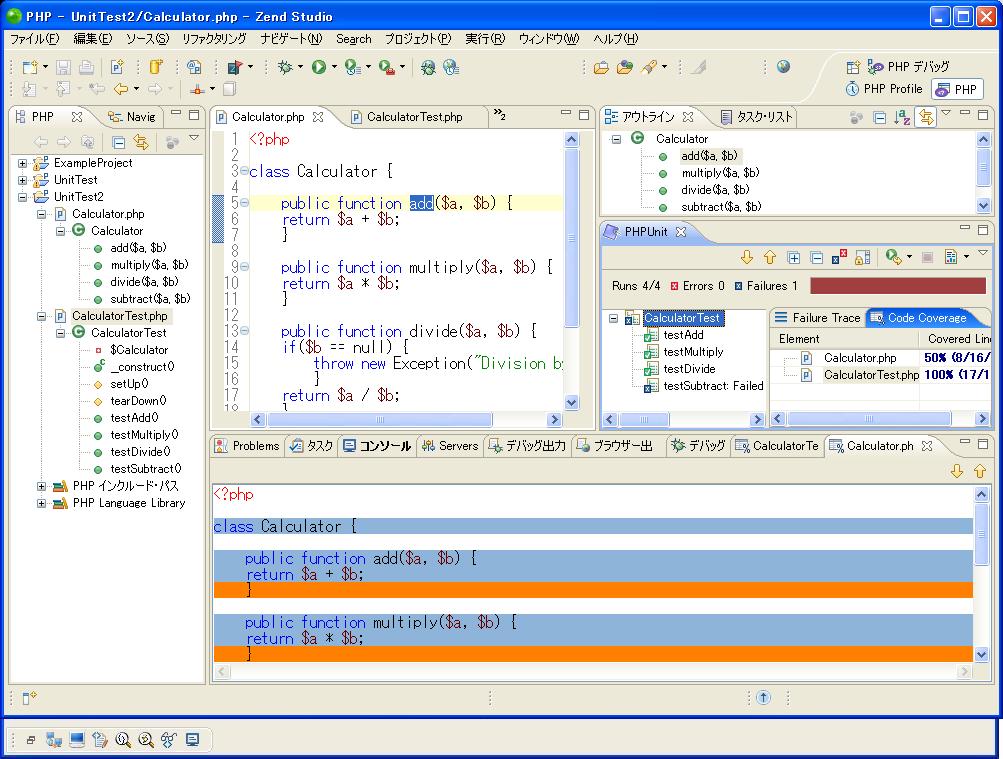Collapse all nodes in PHP Explorer
Viewport: 1003px width, 759px height.
click(118, 142)
